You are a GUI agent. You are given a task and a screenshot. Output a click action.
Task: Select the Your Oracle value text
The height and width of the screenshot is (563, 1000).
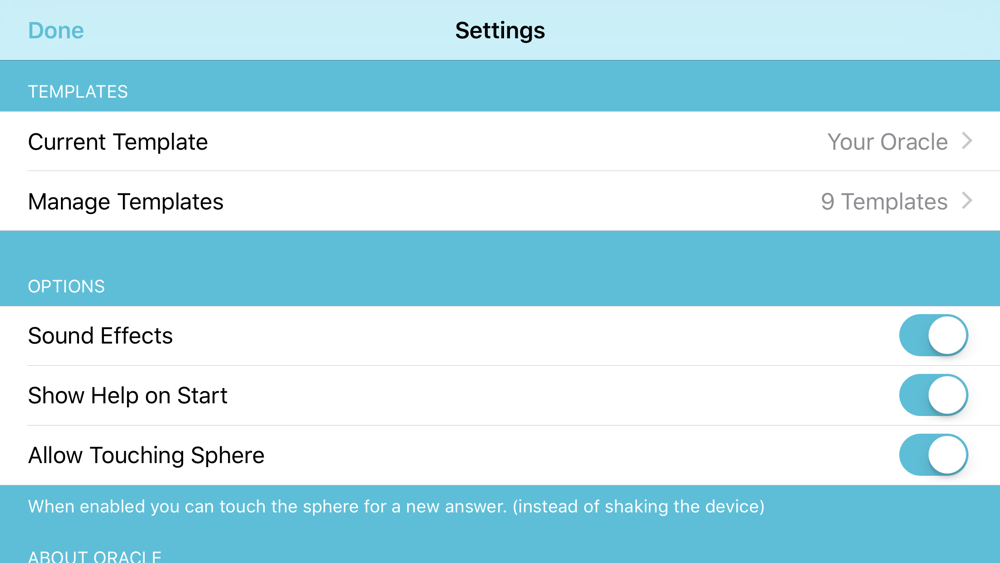(887, 142)
